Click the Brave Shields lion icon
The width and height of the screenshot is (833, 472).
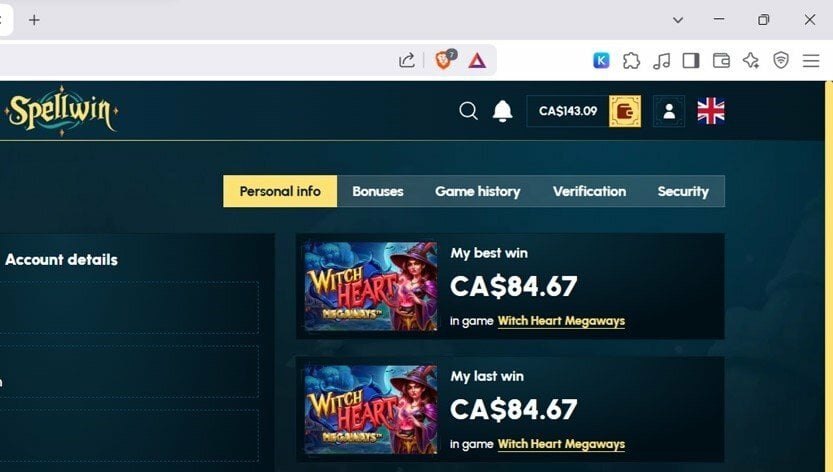444,60
